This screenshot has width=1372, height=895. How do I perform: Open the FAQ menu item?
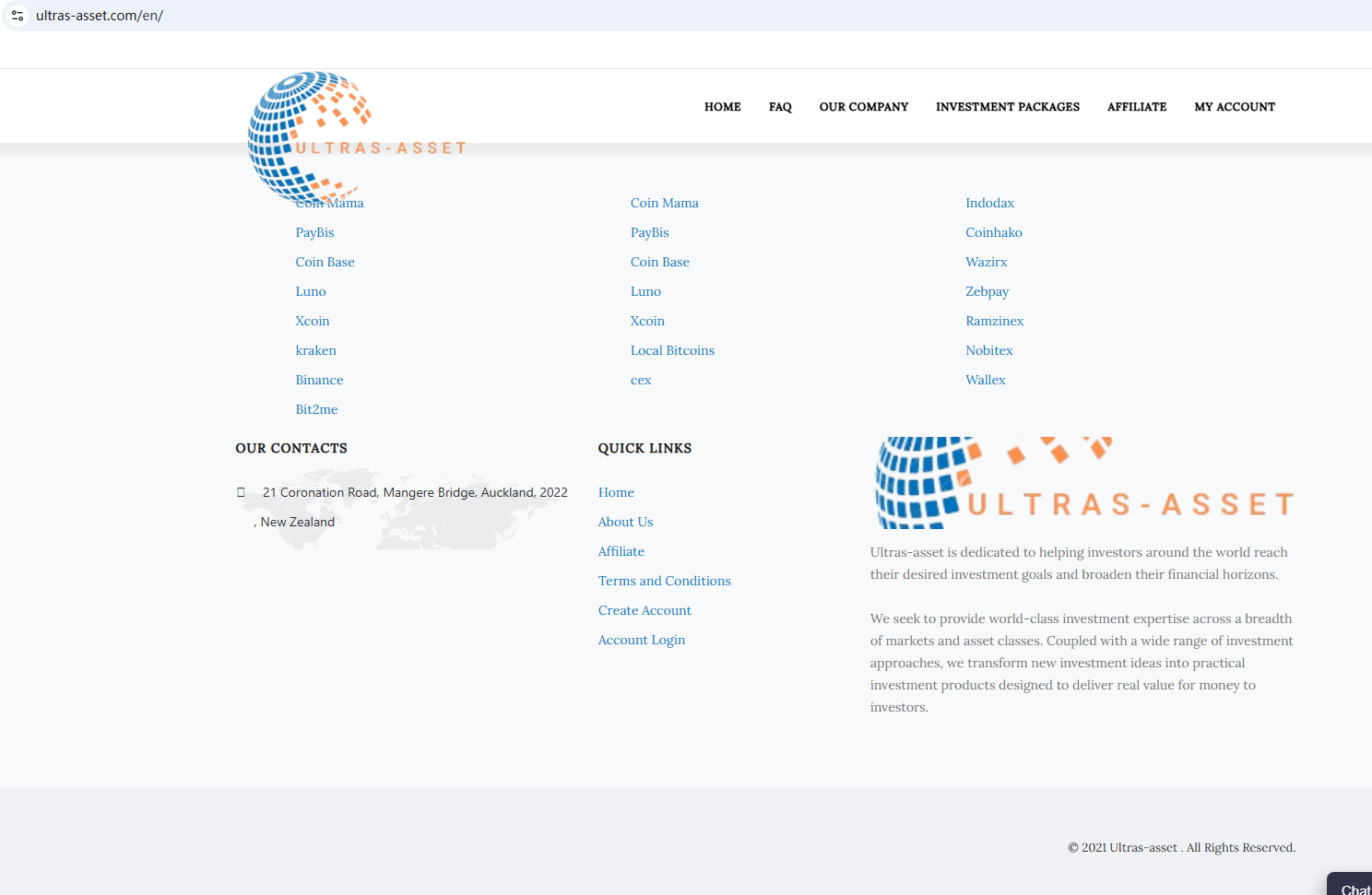(x=780, y=107)
